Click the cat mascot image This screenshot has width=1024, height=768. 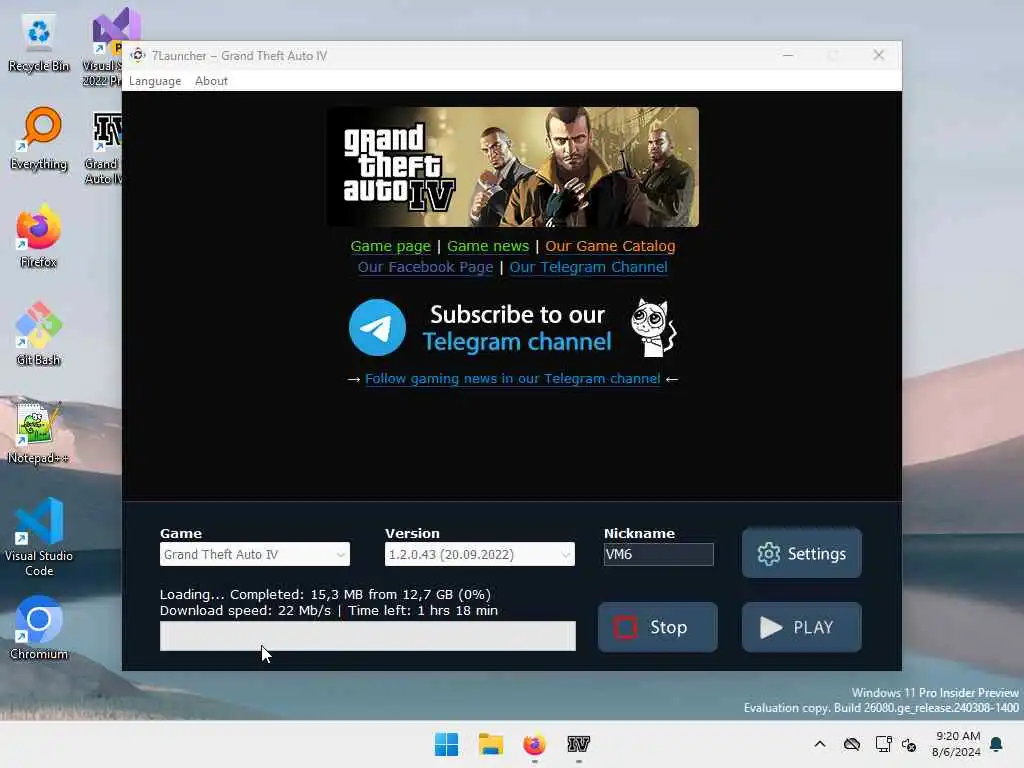pyautogui.click(x=653, y=327)
